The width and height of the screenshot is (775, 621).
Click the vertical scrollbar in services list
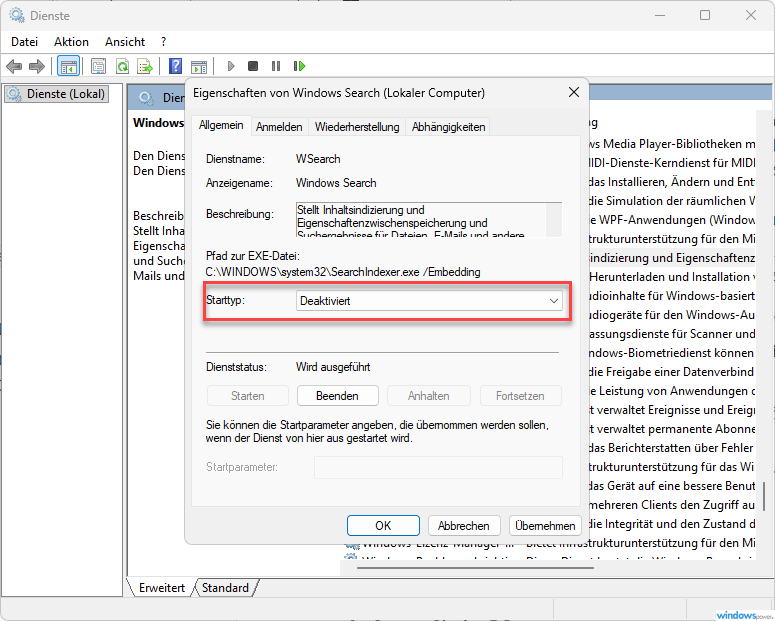[764, 496]
